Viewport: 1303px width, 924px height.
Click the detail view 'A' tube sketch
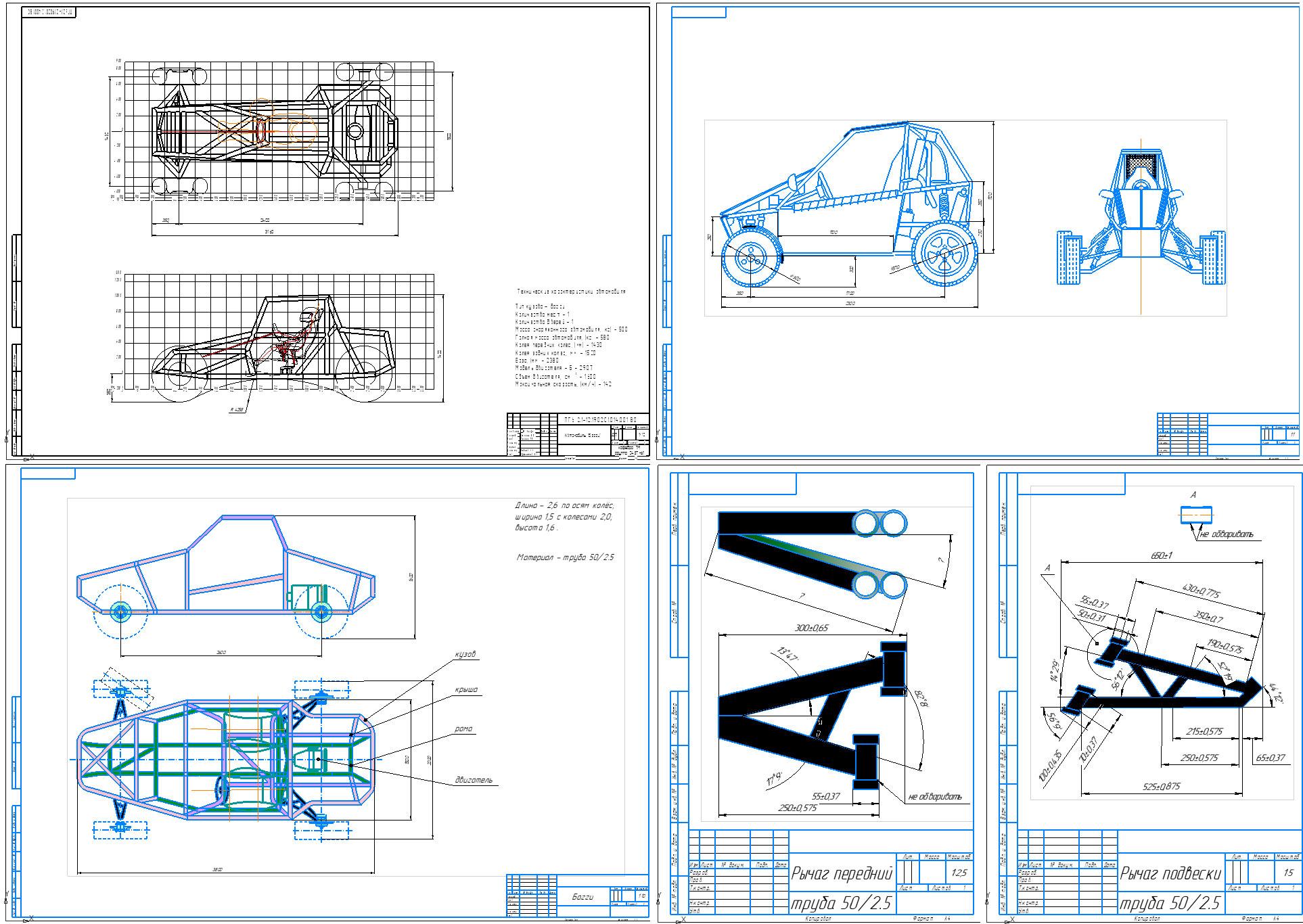tap(1196, 515)
